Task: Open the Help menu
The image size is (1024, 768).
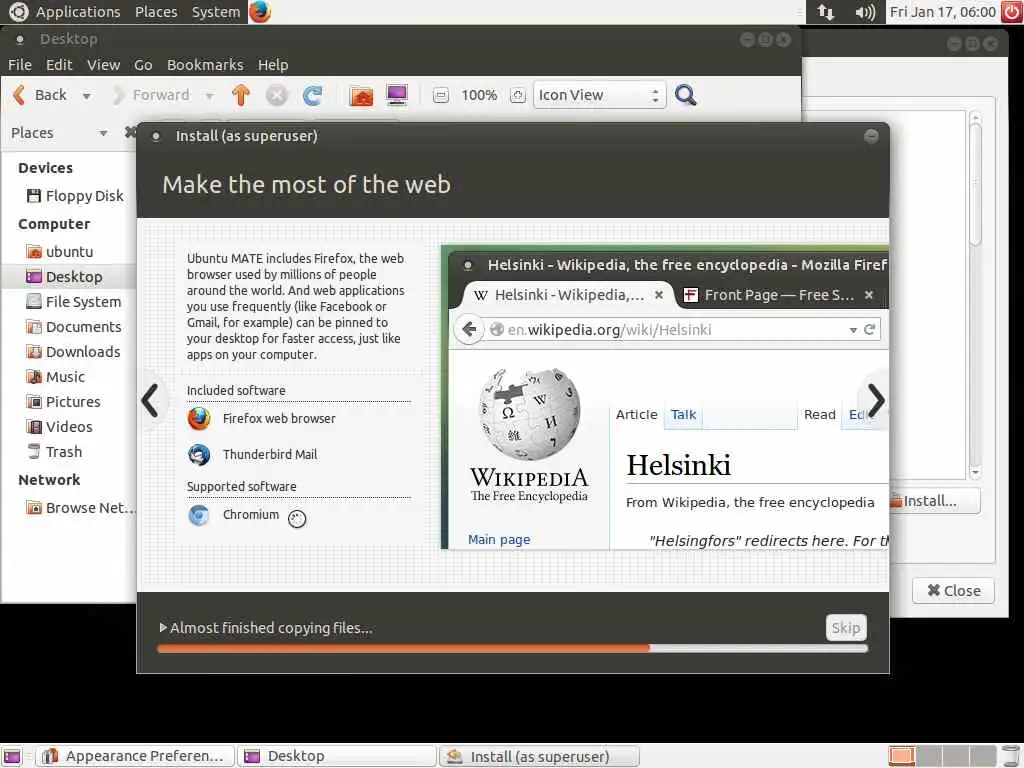Action: coord(273,65)
